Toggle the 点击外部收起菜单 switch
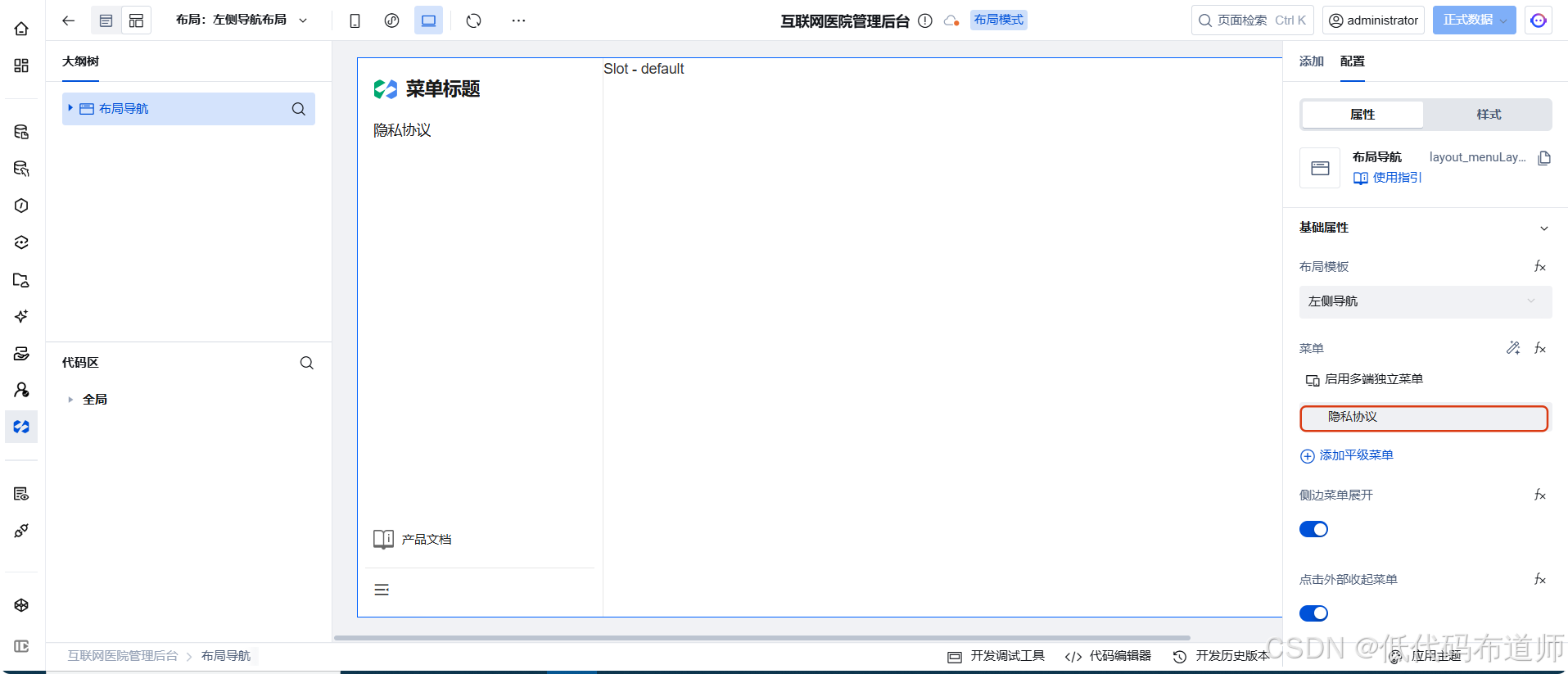Viewport: 1568px width, 674px height. pyautogui.click(x=1313, y=613)
